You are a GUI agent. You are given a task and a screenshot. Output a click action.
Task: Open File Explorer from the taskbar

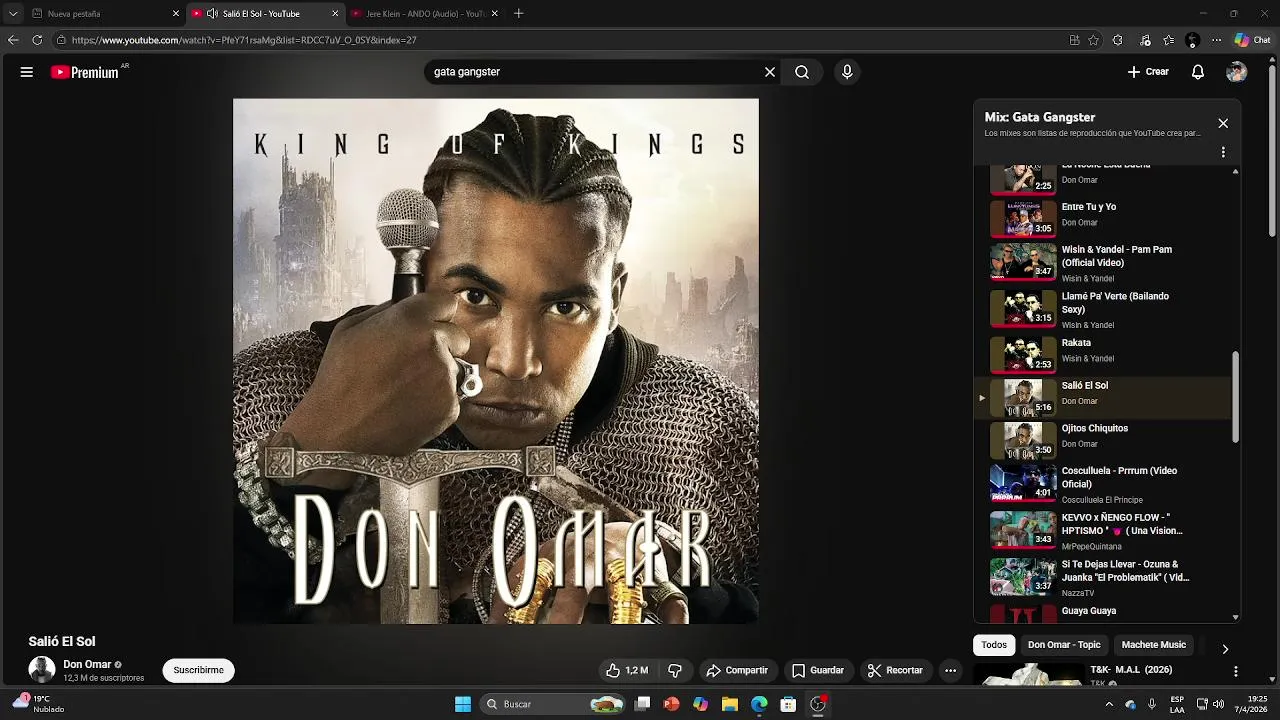(x=730, y=704)
